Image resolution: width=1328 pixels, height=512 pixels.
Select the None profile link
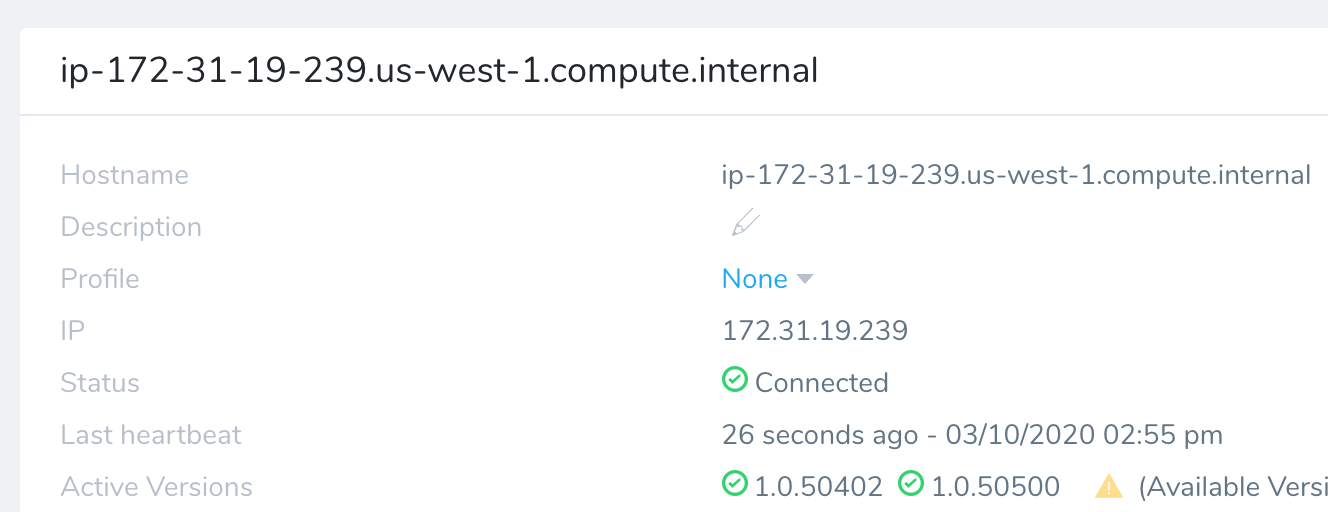point(755,279)
